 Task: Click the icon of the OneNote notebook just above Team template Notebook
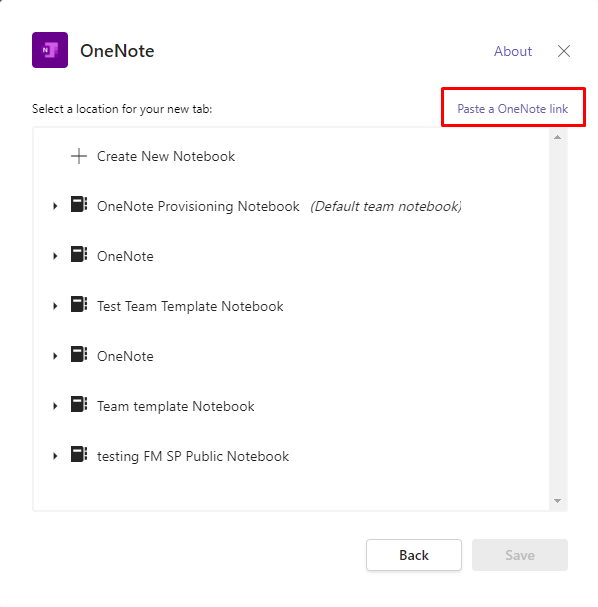coord(79,354)
